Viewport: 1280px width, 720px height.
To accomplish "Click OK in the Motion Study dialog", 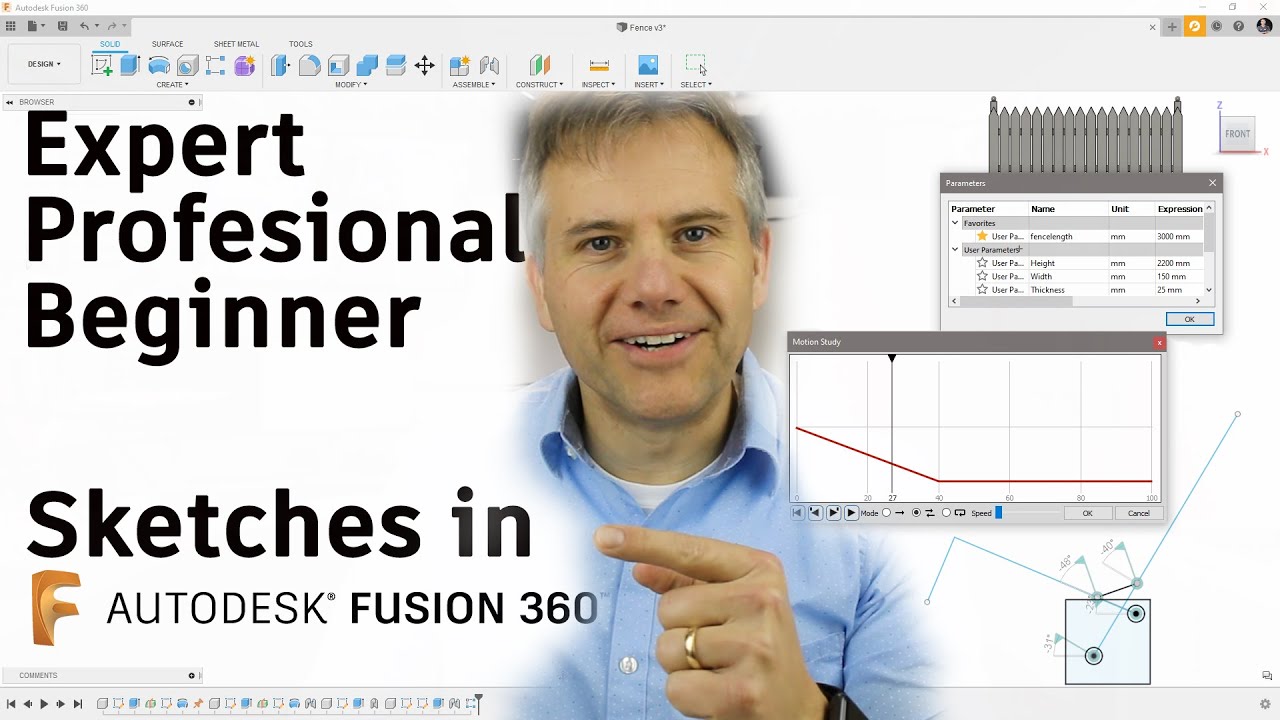I will (x=1088, y=513).
